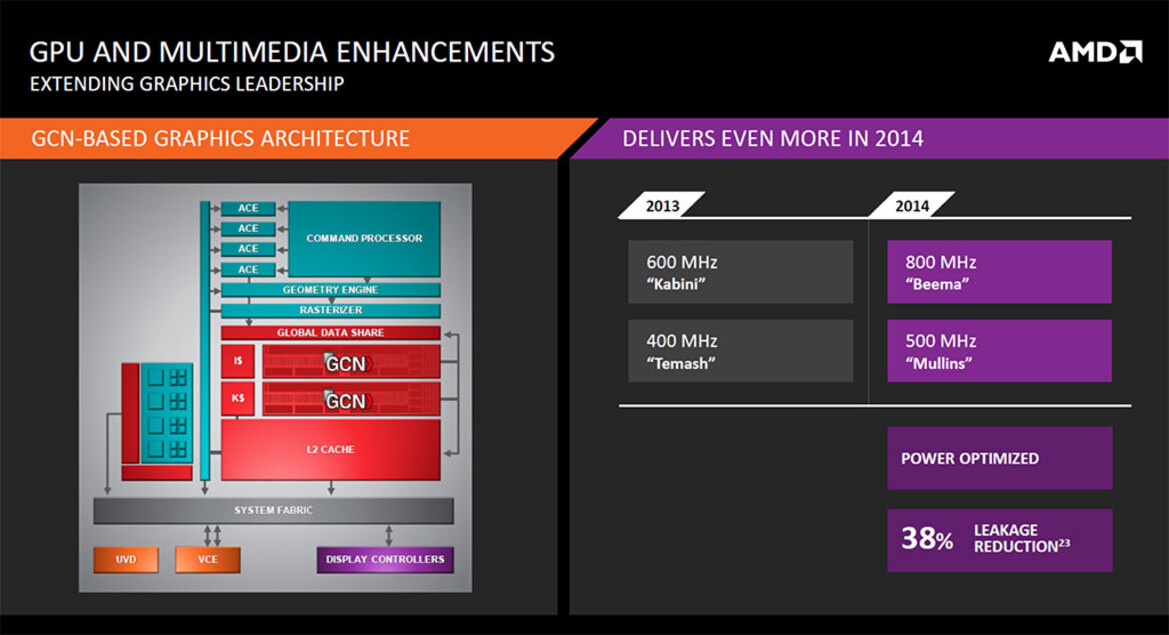
Task: Click the K$ cache block
Action: click(238, 398)
